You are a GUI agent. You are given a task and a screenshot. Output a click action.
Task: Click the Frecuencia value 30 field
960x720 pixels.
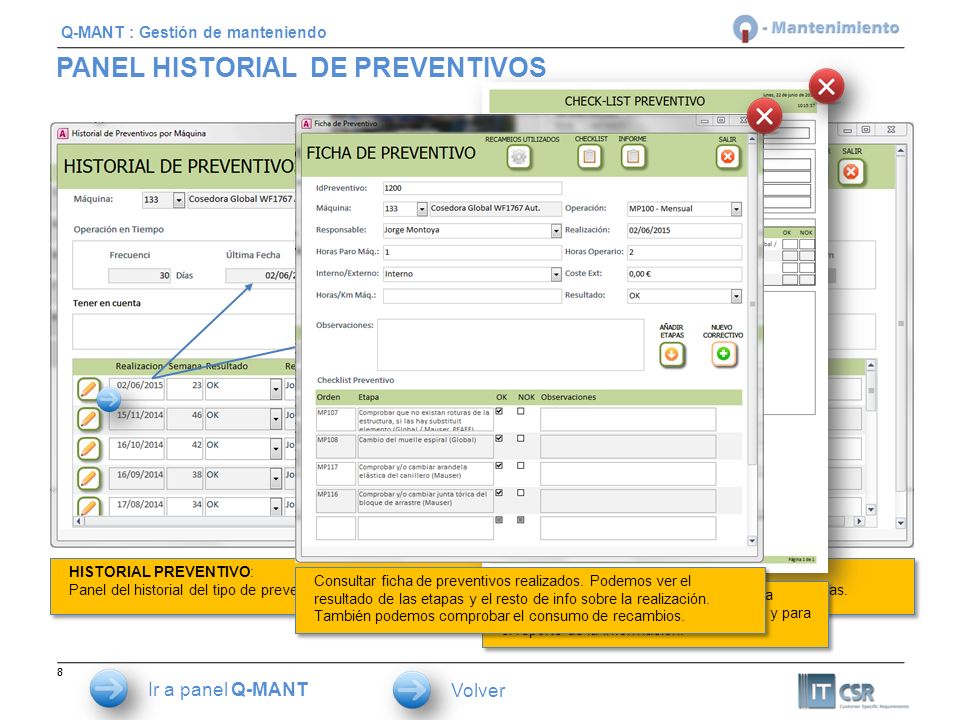click(140, 276)
